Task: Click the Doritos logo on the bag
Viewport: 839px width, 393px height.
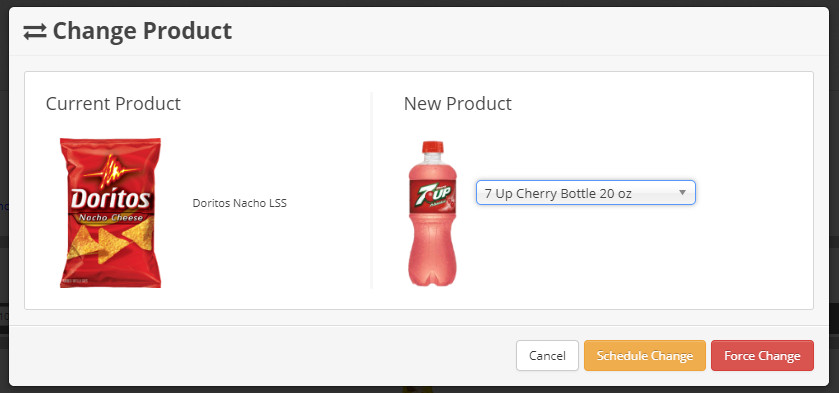Action: pos(110,199)
